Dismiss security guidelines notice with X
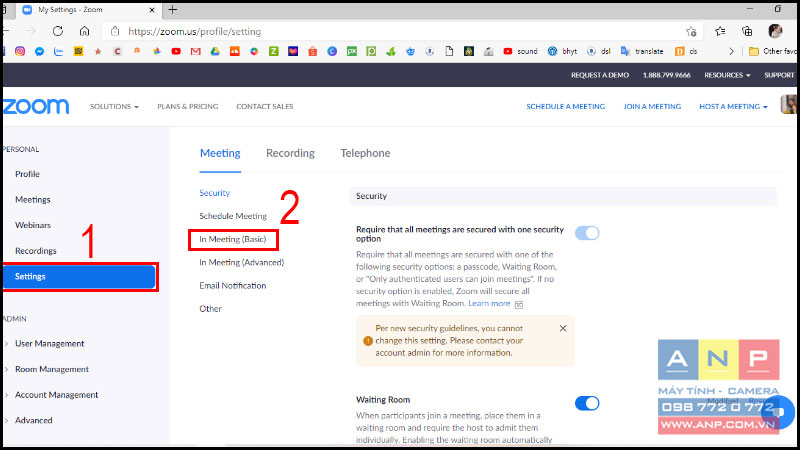This screenshot has height=450, width=800. pos(563,328)
